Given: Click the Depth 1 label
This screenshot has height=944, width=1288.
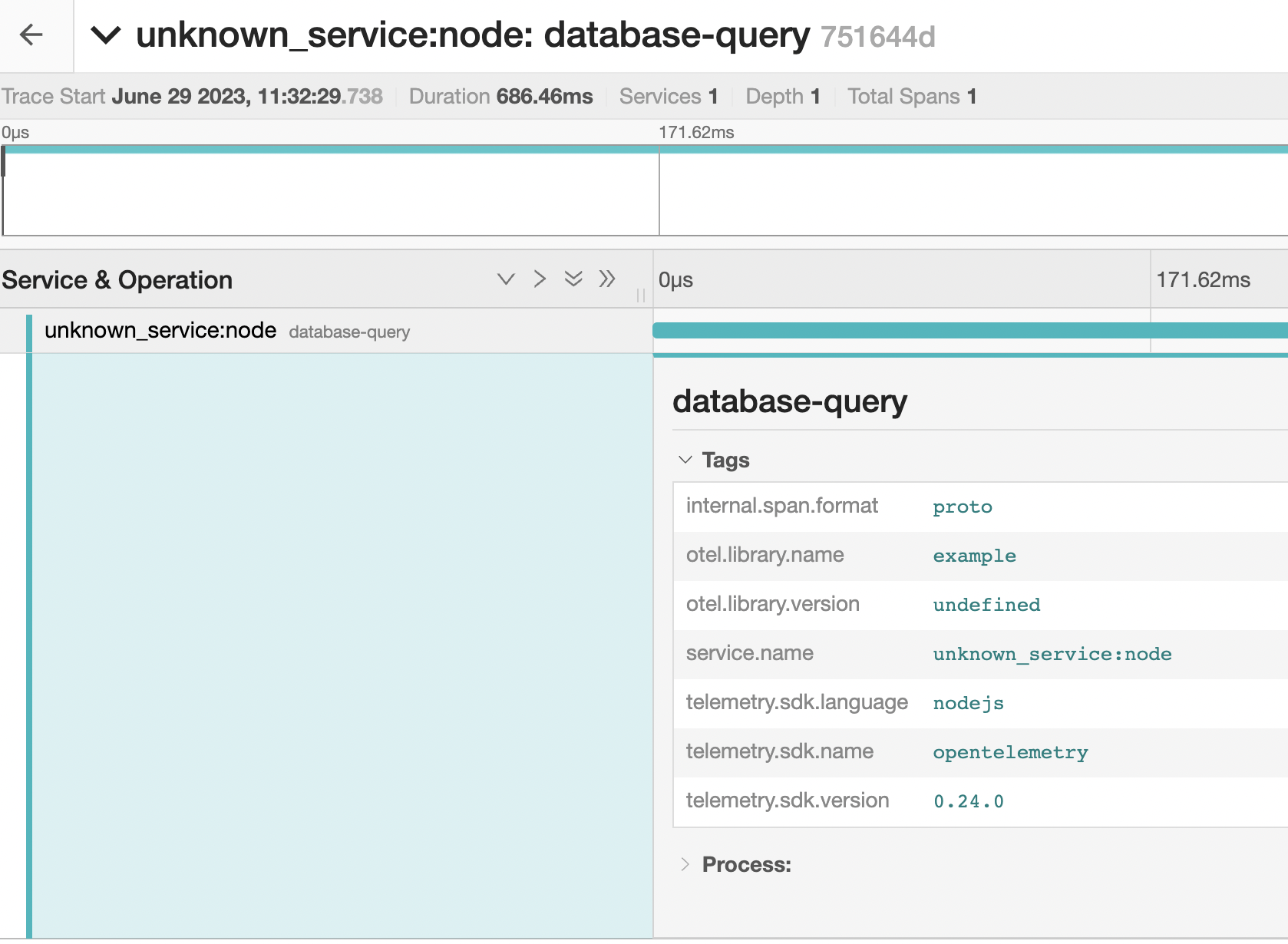Looking at the screenshot, I should coord(783,96).
